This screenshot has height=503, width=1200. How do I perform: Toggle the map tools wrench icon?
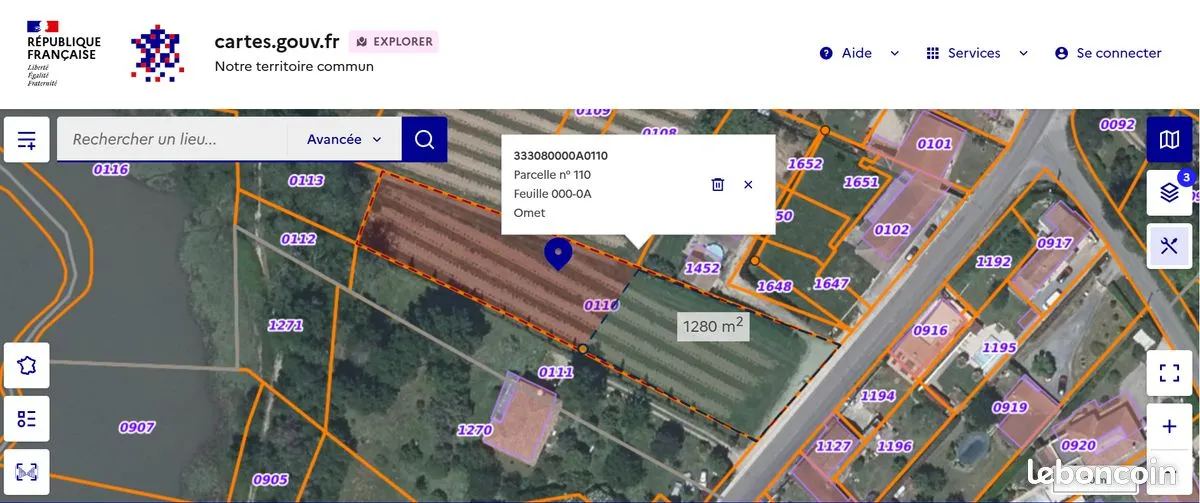point(1169,244)
